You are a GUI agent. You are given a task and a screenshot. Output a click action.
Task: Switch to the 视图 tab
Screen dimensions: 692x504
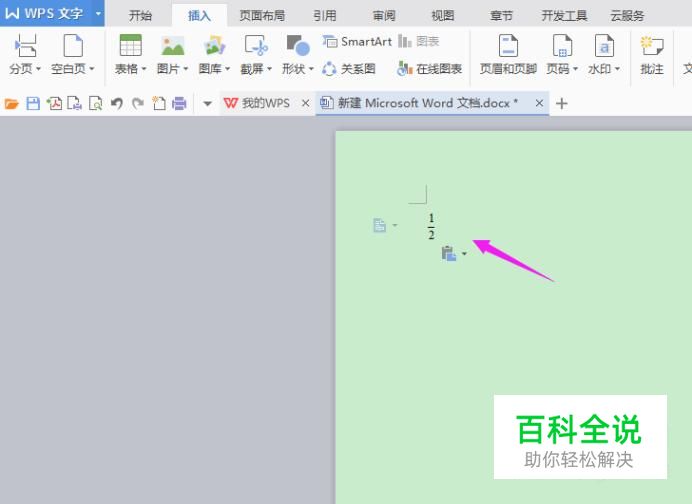pos(443,16)
